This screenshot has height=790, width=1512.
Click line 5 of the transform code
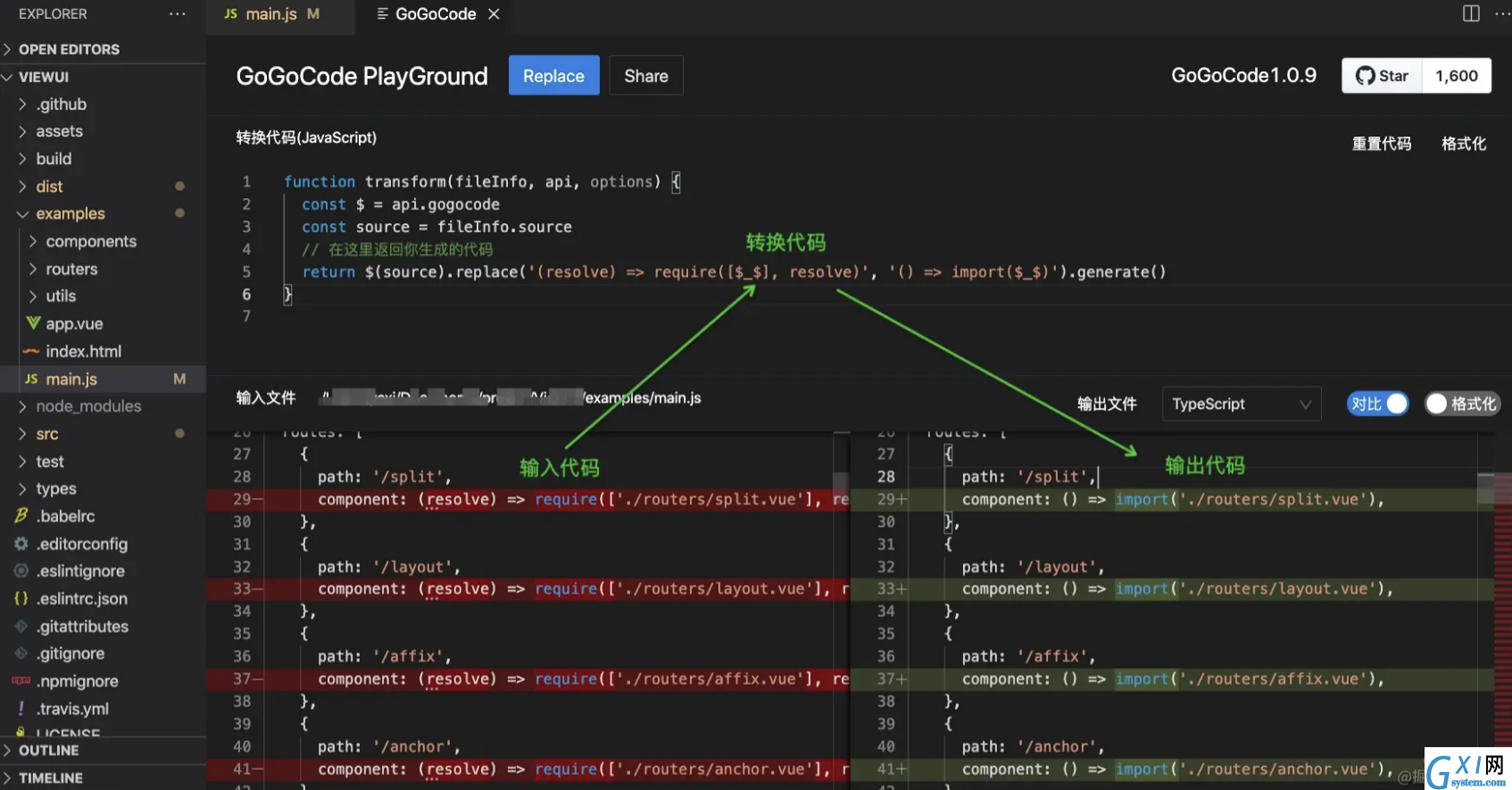[x=725, y=272]
